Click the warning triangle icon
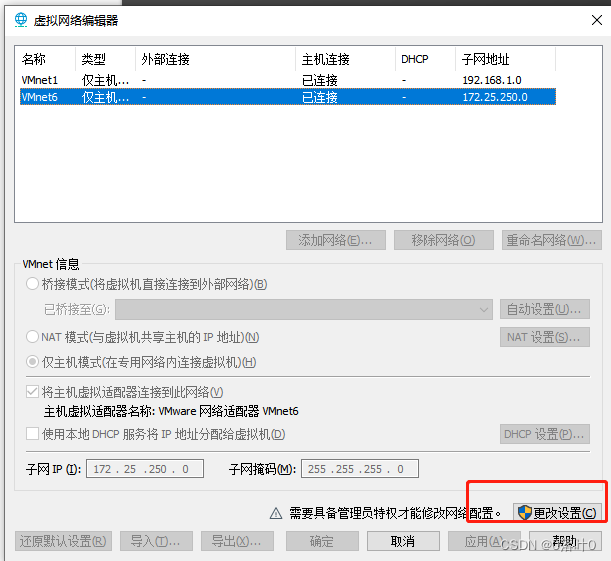 (276, 513)
